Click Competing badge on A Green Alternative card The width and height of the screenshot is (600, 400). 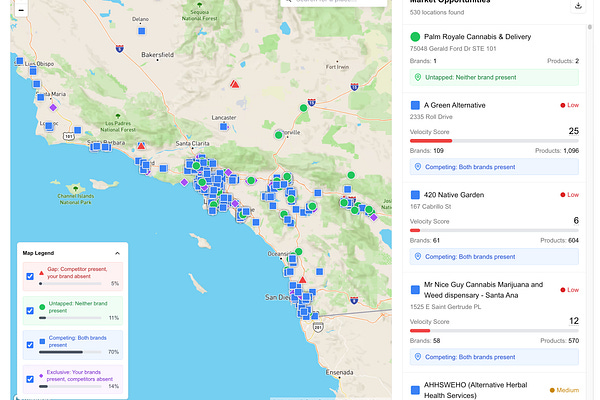point(494,167)
